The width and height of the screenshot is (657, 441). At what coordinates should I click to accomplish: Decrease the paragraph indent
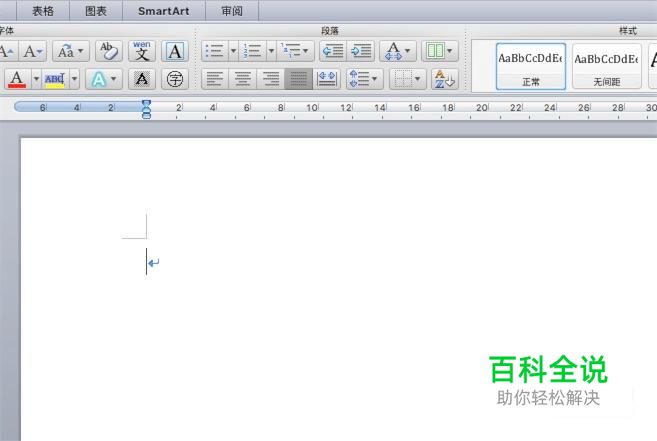(x=333, y=51)
